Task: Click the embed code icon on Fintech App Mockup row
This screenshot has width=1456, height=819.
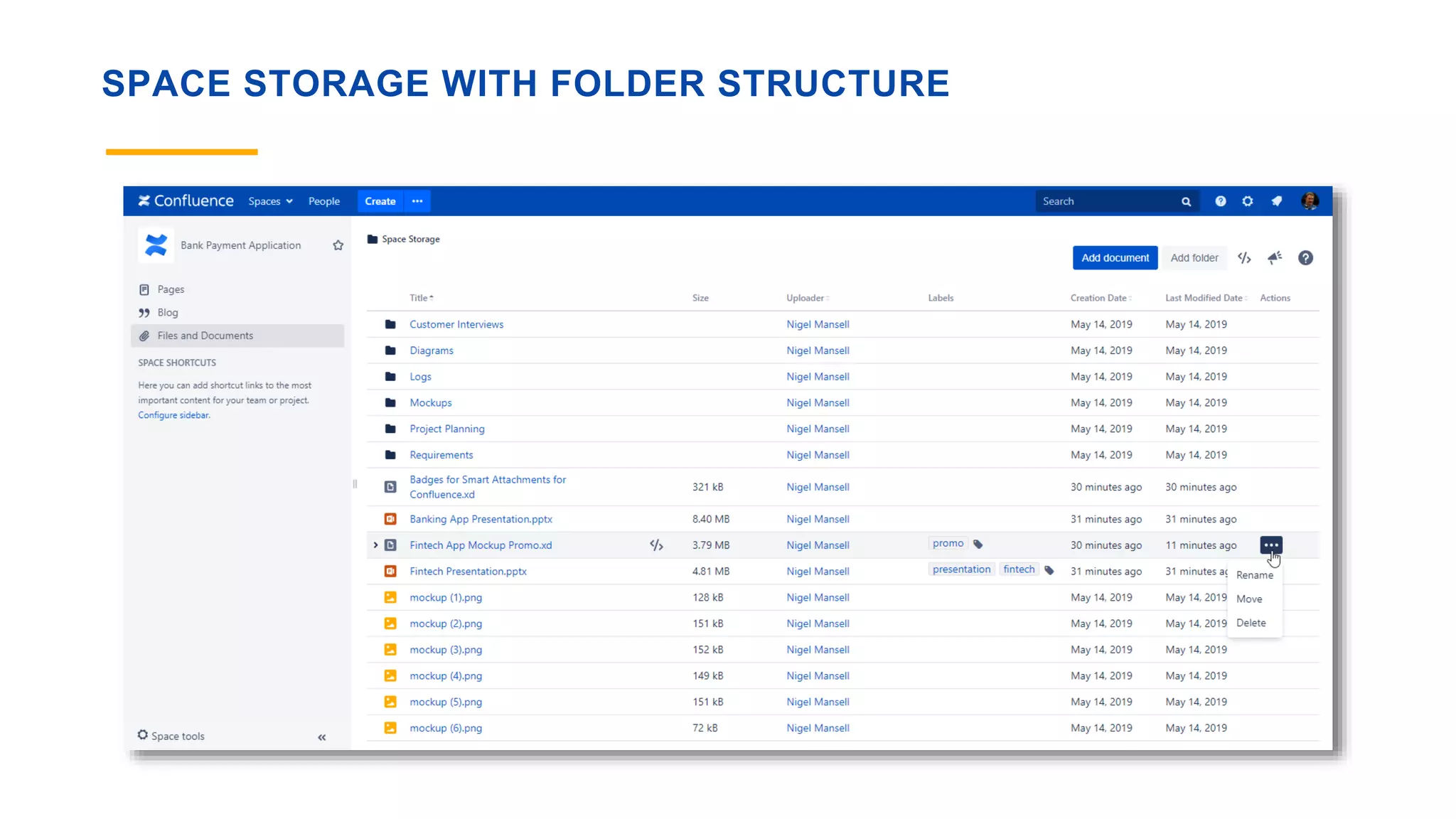Action: pyautogui.click(x=656, y=545)
